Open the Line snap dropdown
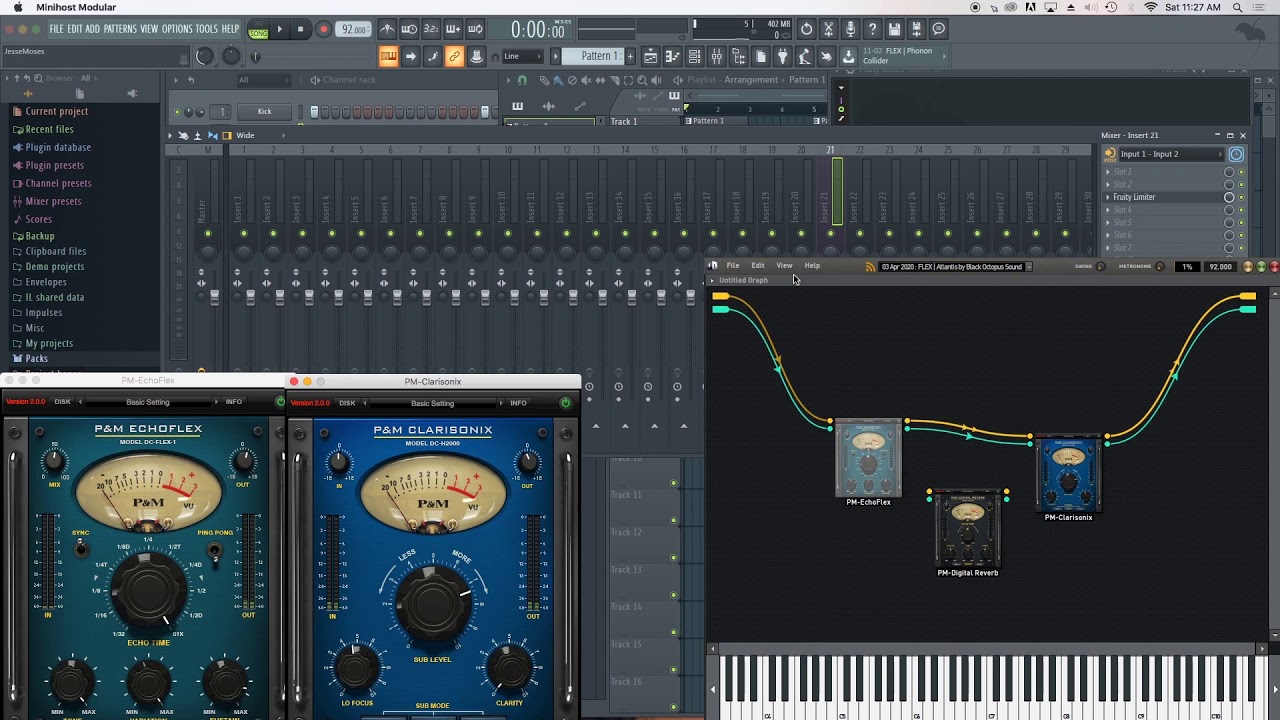 (x=522, y=56)
